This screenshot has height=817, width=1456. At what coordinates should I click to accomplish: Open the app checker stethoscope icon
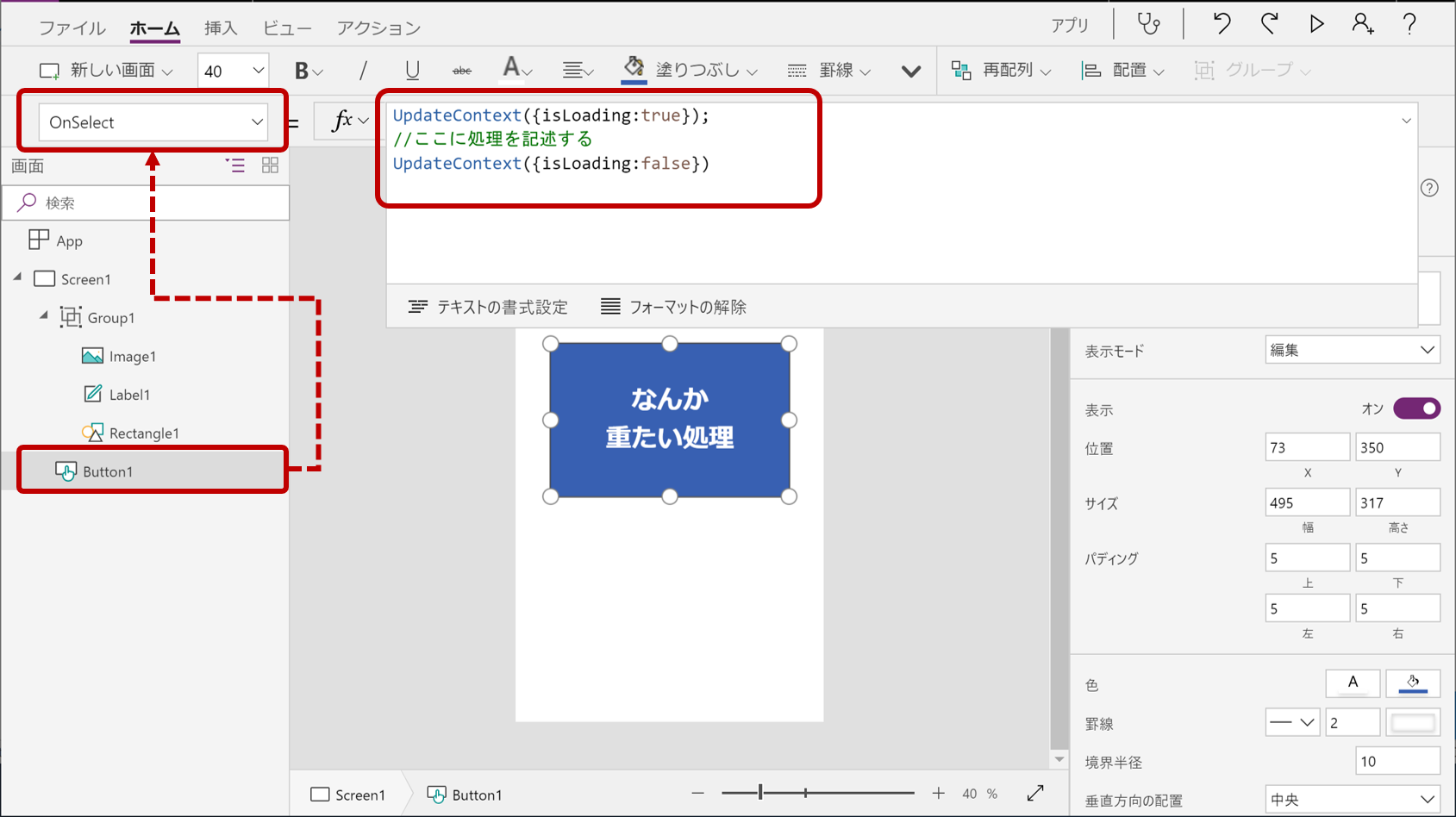tap(1148, 24)
